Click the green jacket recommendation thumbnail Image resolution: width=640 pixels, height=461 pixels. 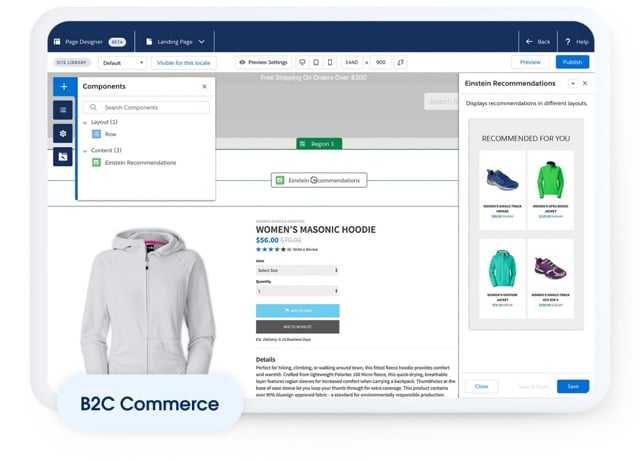click(550, 179)
